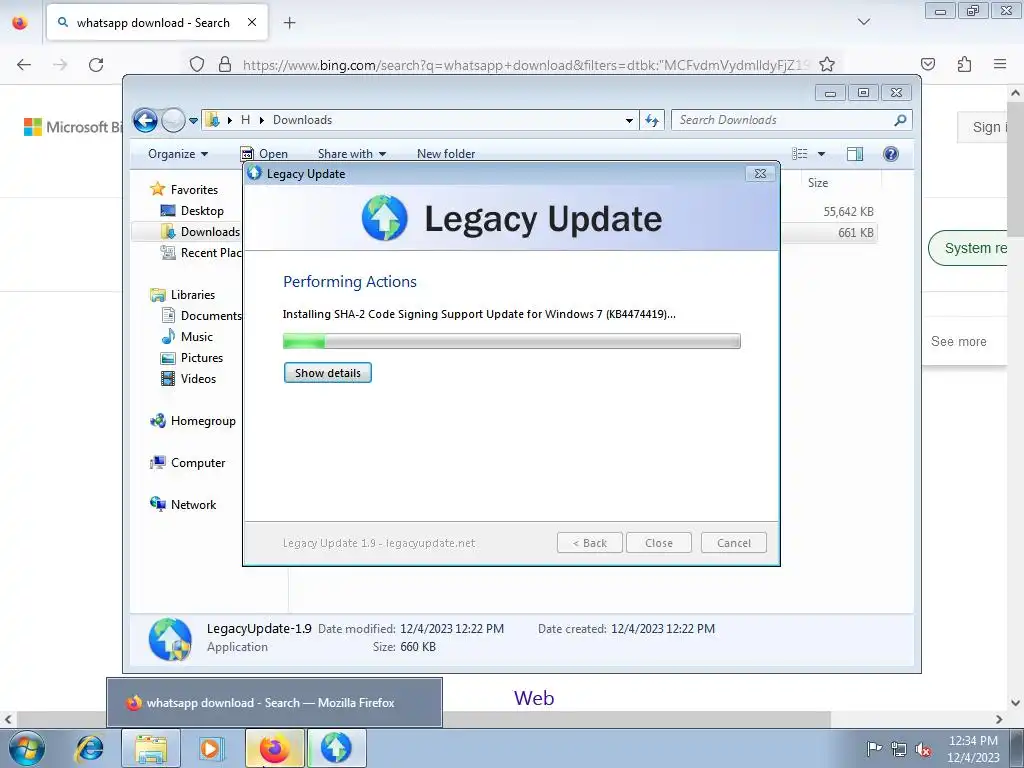Click network tray icon
This screenshot has width=1024, height=768.
[x=899, y=750]
